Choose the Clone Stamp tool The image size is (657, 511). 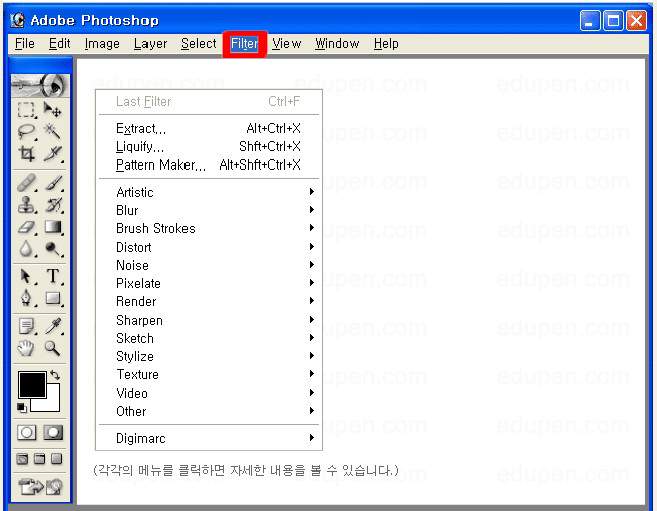pyautogui.click(x=26, y=205)
